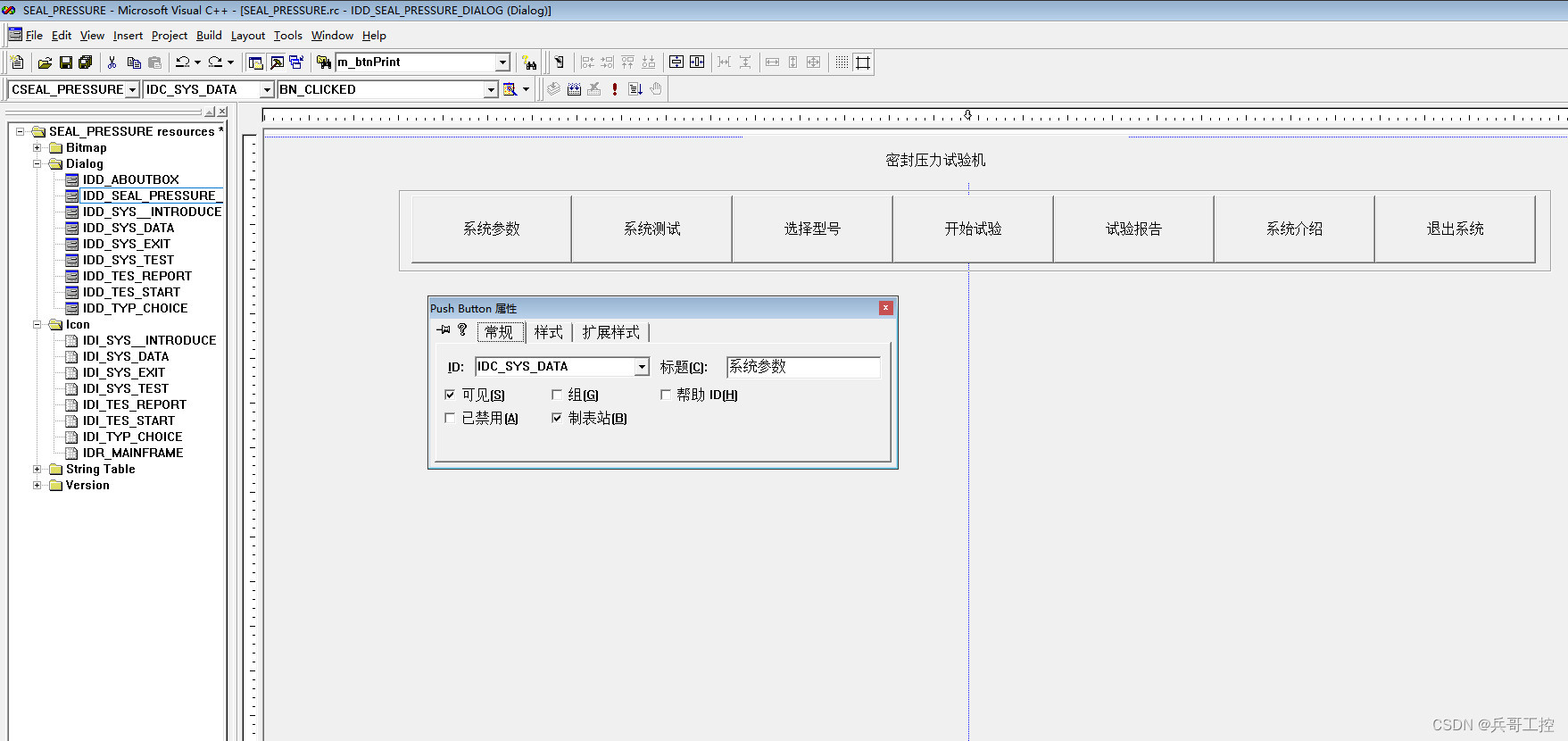Click the Go debug icon
Image resolution: width=1568 pixels, height=741 pixels.
click(x=635, y=89)
